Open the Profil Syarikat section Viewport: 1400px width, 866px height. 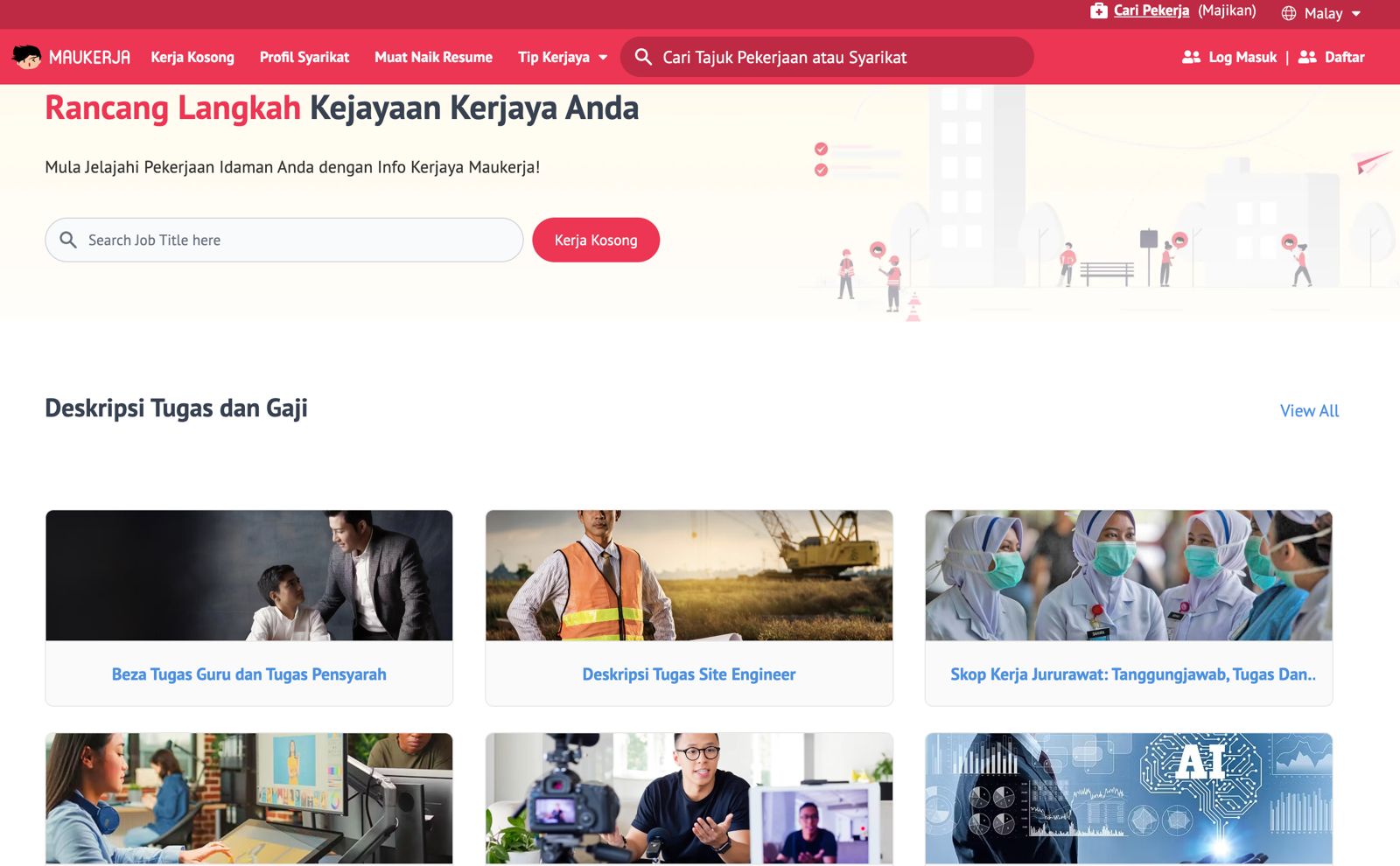tap(303, 57)
